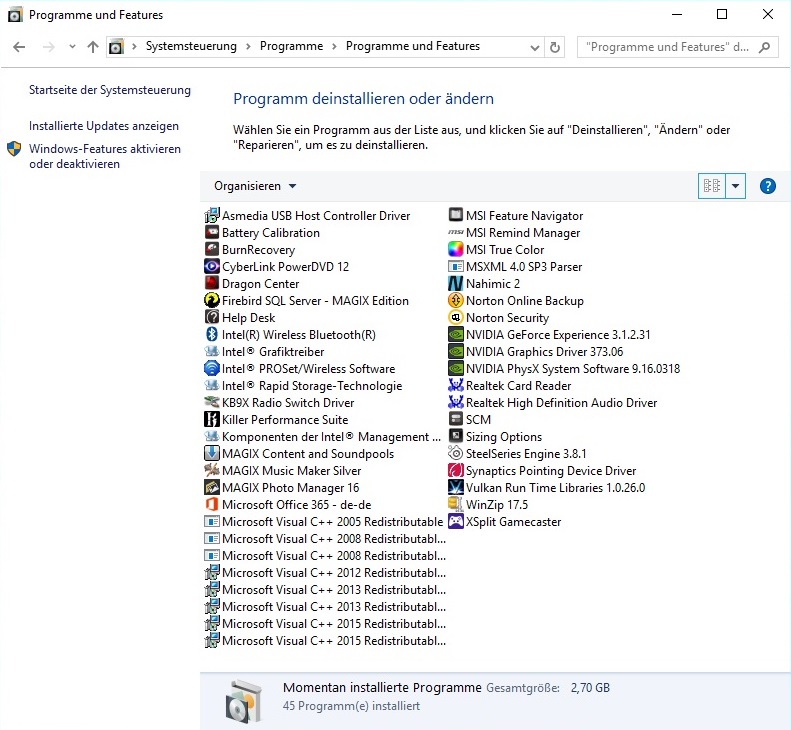Open Windows-Features aktivieren oder deaktivieren
The height and width of the screenshot is (730, 791).
click(x=104, y=156)
